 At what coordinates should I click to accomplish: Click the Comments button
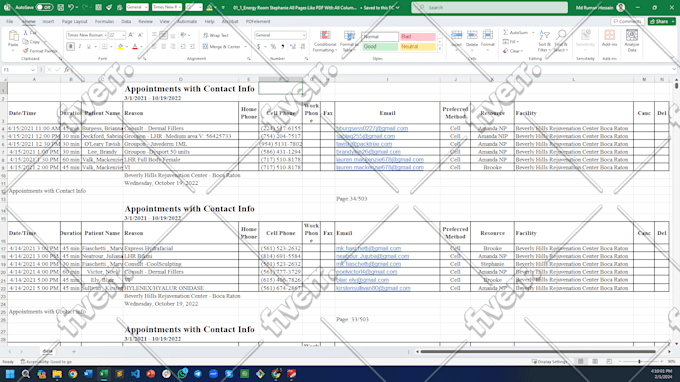627,21
